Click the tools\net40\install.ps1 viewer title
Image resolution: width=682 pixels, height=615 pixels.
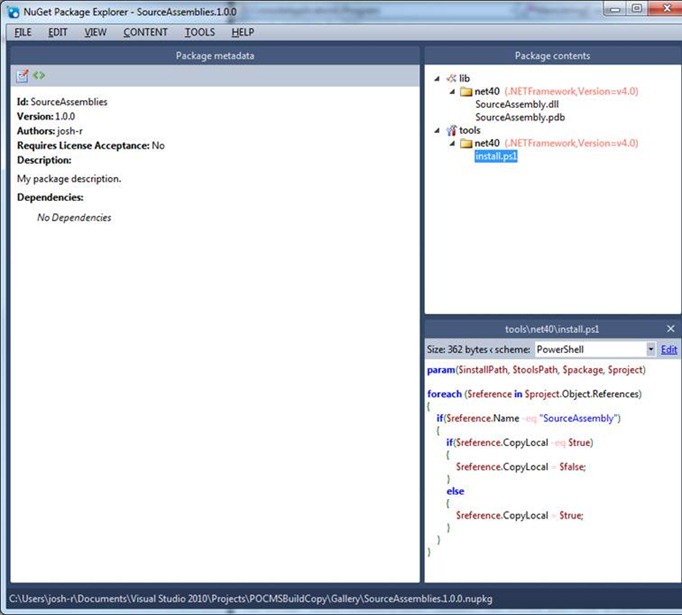coord(552,329)
